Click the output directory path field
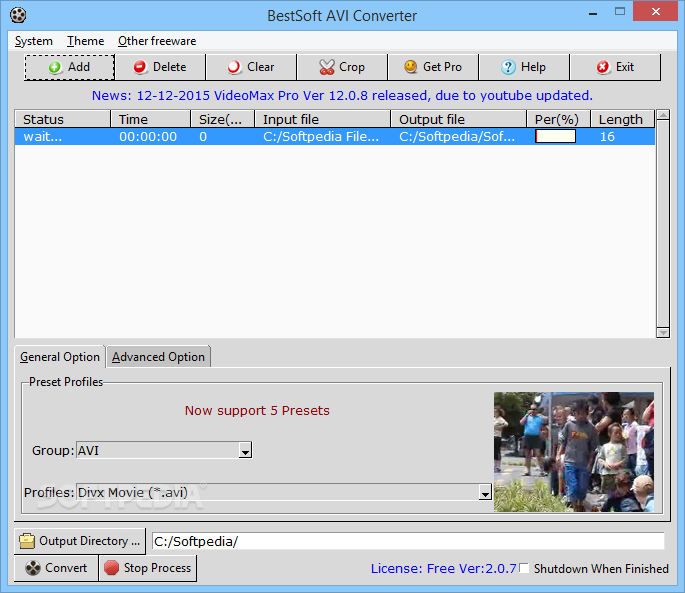 tap(408, 541)
